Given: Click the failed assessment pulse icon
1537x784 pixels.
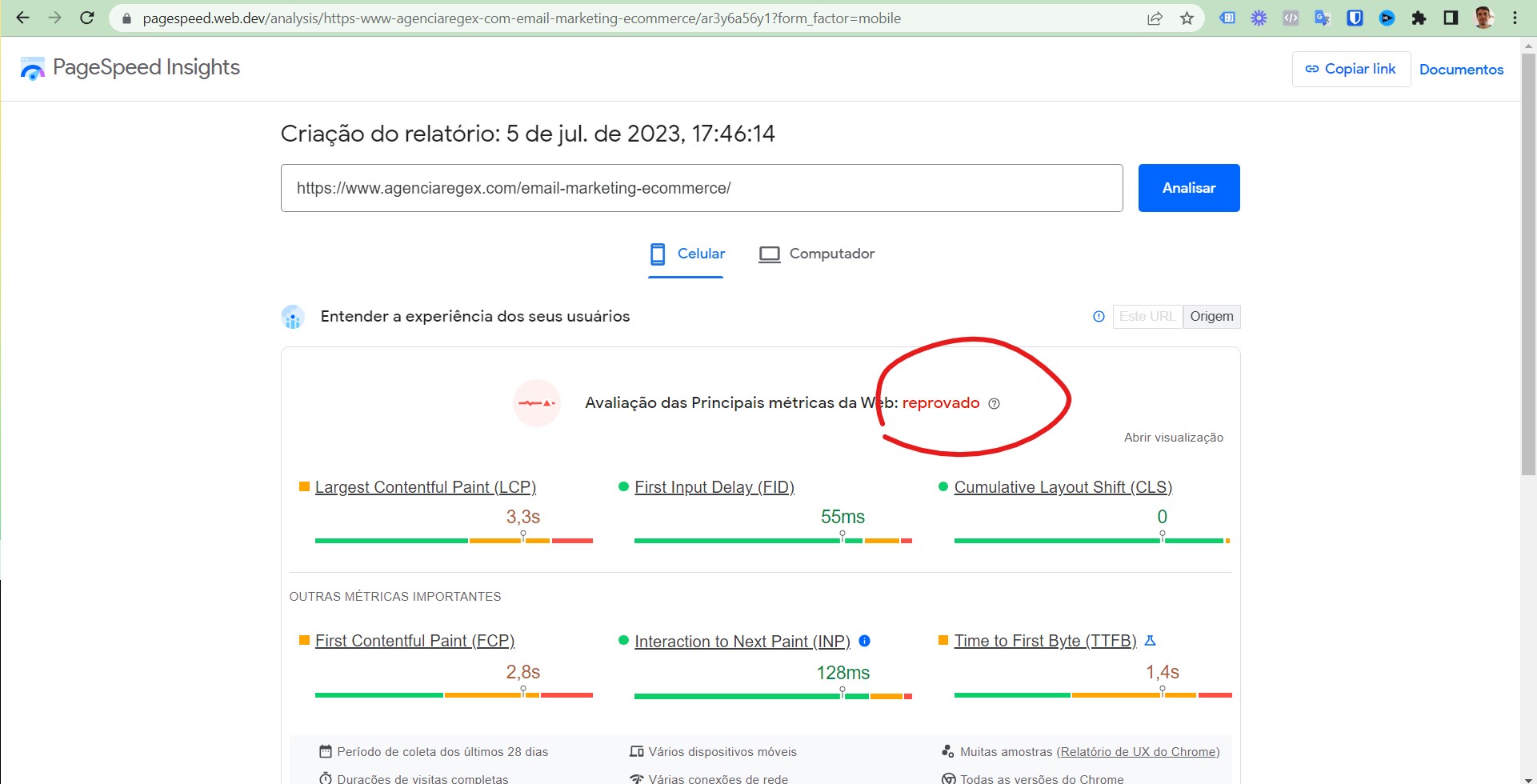Looking at the screenshot, I should (537, 403).
